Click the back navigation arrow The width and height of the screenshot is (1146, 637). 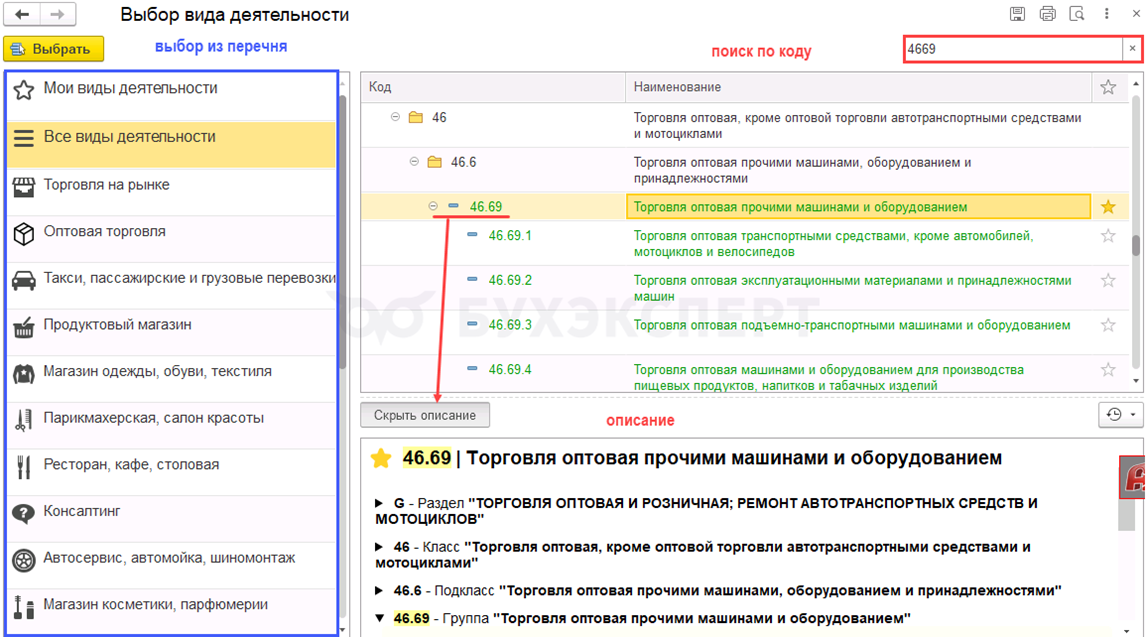click(22, 15)
